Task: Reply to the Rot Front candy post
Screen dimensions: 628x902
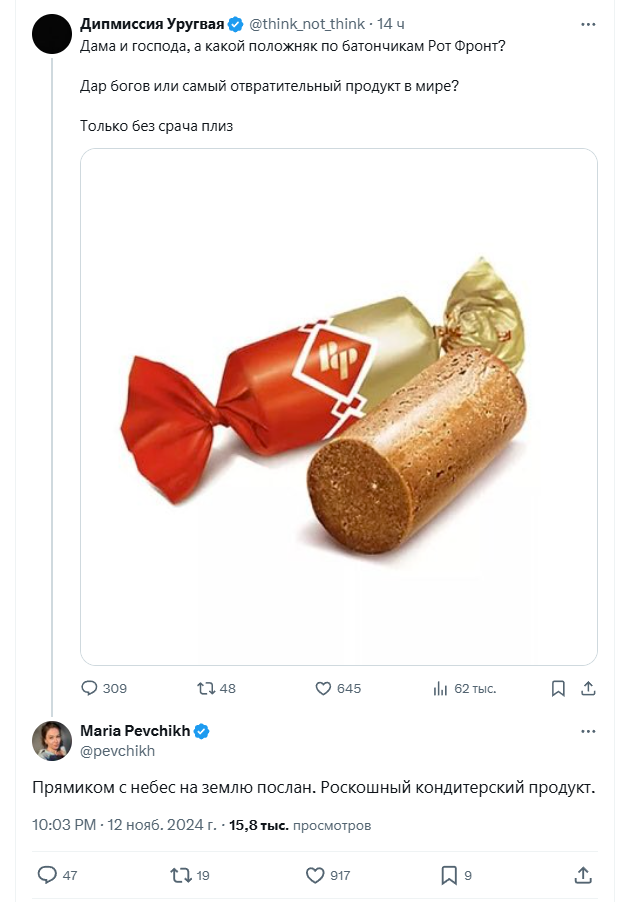Action: [90, 688]
